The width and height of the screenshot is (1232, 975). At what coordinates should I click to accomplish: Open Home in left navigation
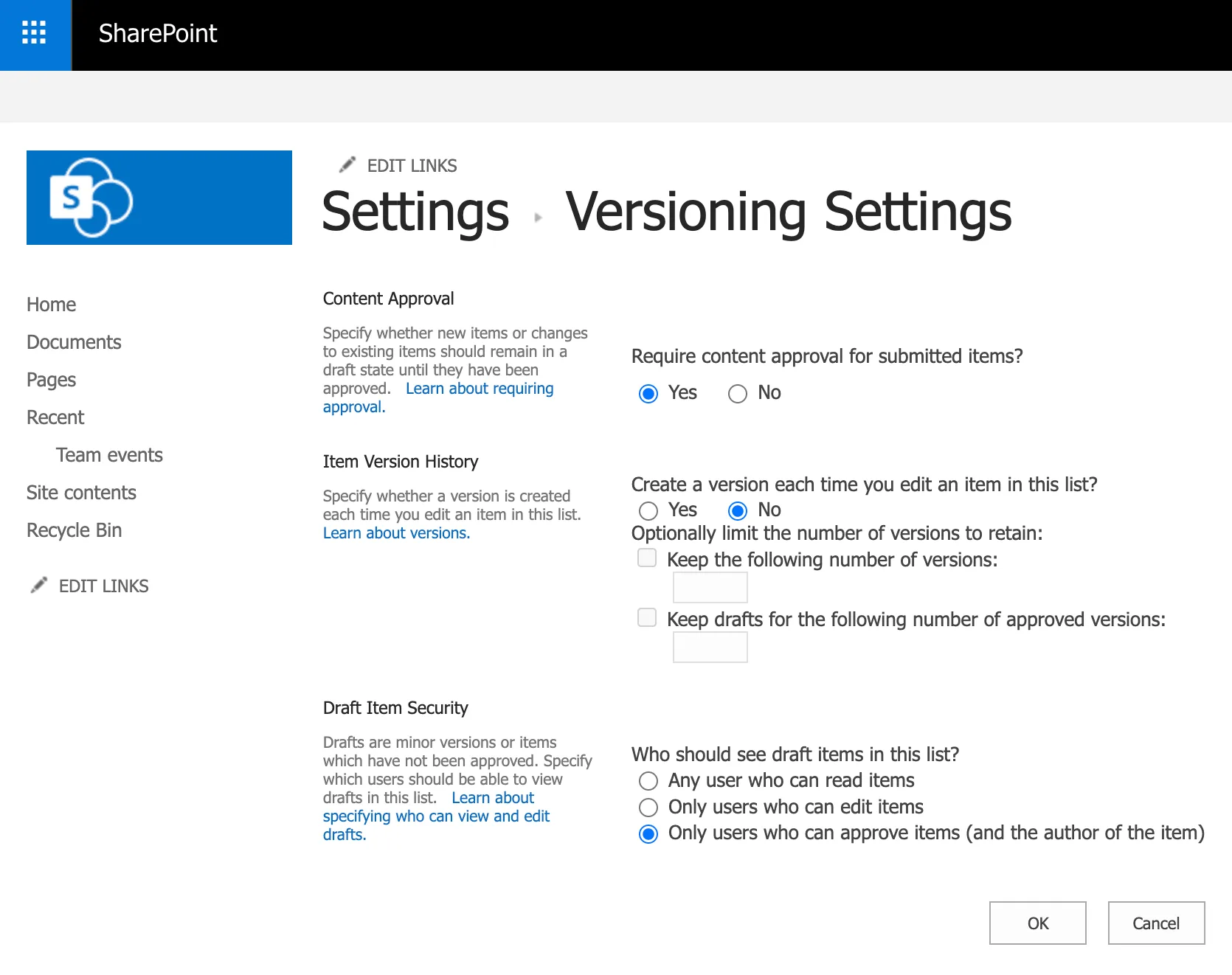[51, 305]
